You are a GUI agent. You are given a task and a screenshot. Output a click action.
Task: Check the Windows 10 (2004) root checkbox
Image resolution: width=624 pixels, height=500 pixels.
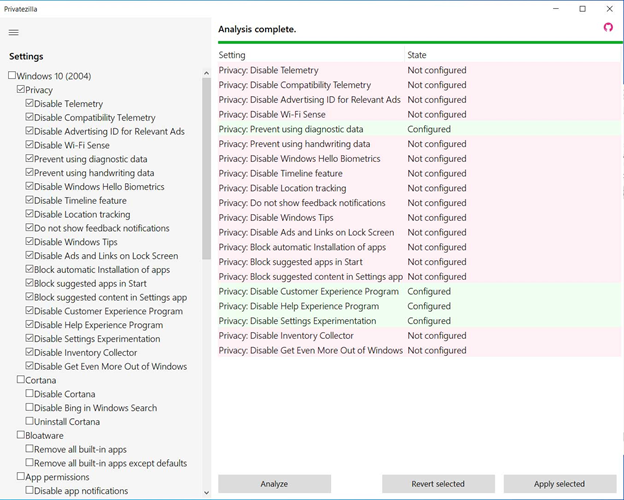(x=12, y=76)
